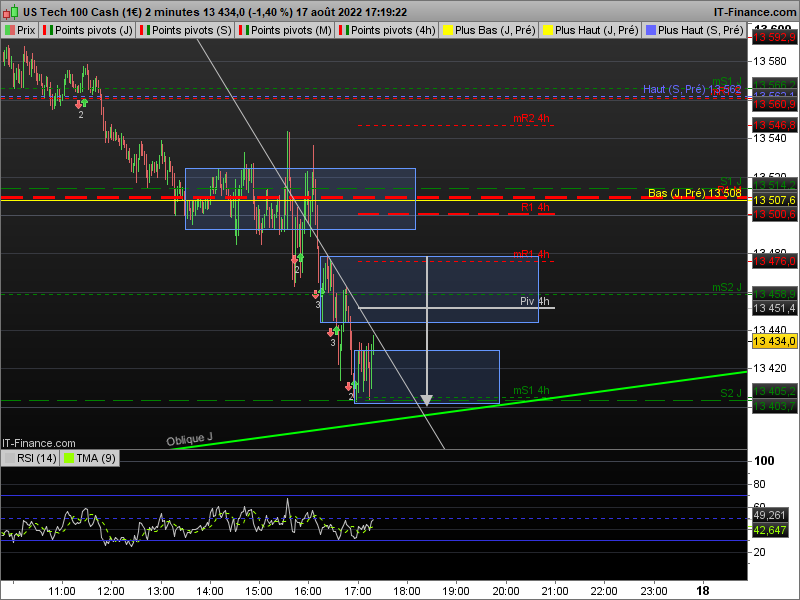Click the white downward arrowhead drawing
Viewport: 800px width, 600px height.
tap(427, 400)
